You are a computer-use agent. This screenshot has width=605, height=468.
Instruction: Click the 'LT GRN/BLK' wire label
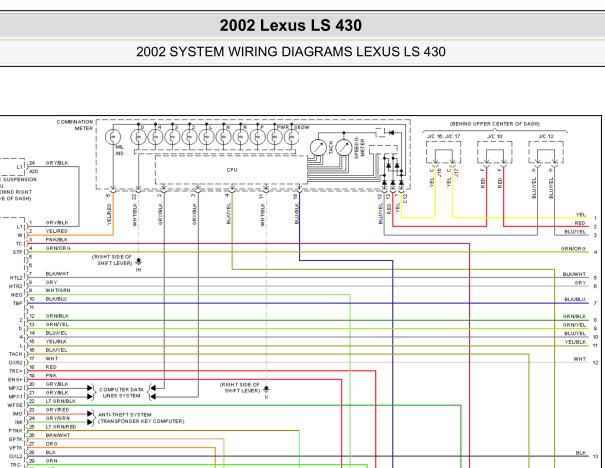(x=61, y=401)
